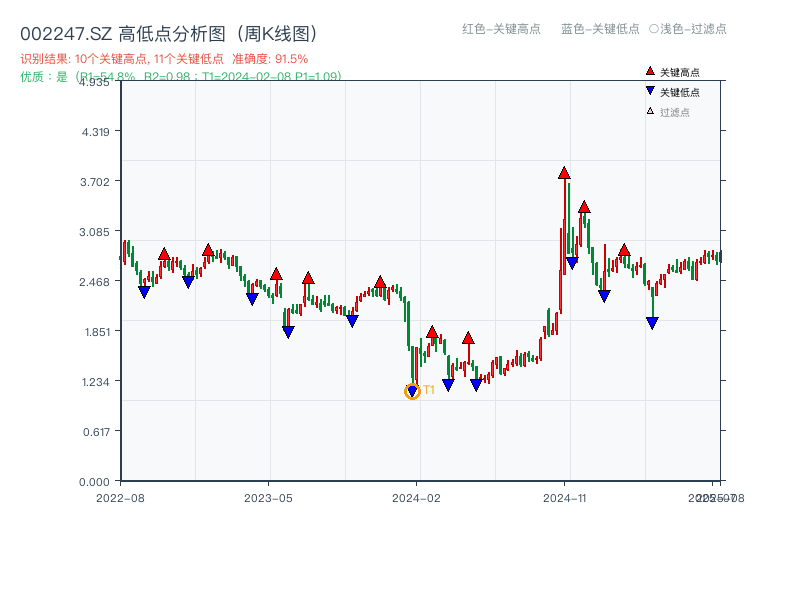800x600 pixels.
Task: Click the orange-circled T1 low point marker
Action: tap(412, 391)
